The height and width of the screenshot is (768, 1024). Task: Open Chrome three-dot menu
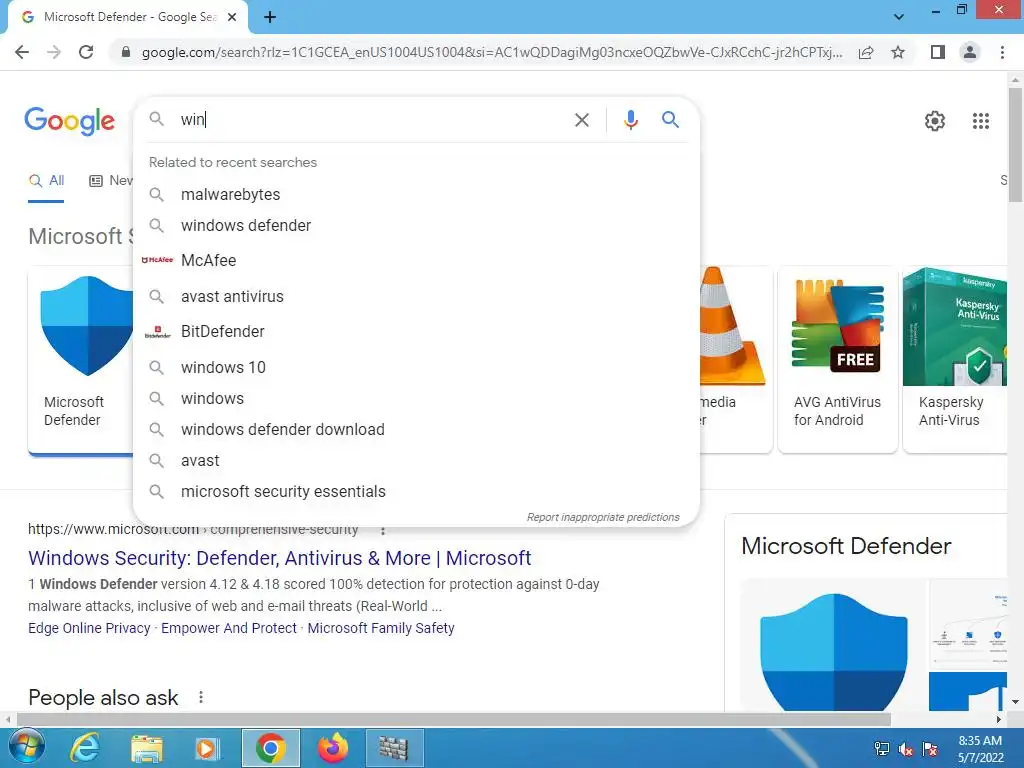point(1002,52)
